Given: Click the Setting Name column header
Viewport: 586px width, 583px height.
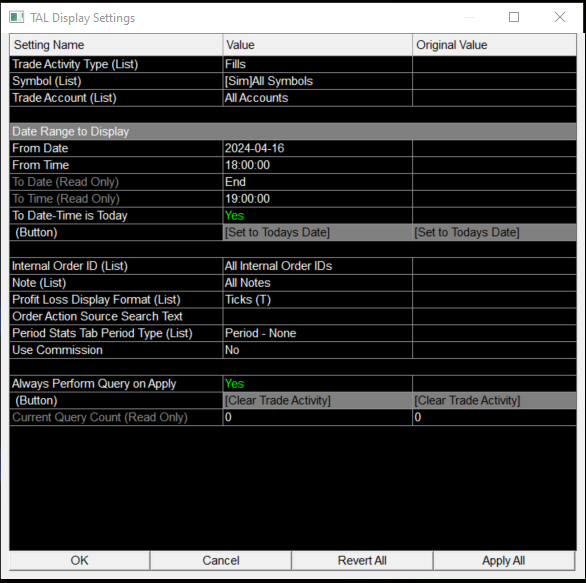Looking at the screenshot, I should tap(116, 45).
